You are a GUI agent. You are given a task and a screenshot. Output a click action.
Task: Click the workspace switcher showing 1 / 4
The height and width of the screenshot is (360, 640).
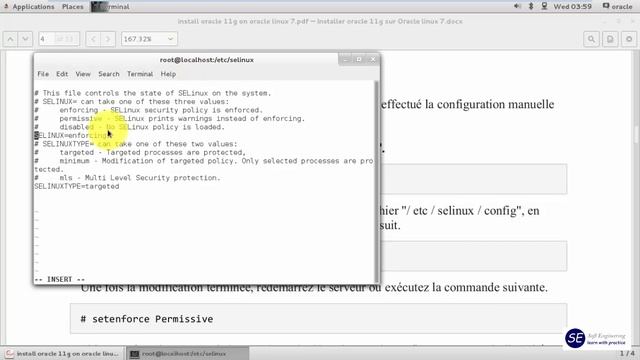(627, 353)
